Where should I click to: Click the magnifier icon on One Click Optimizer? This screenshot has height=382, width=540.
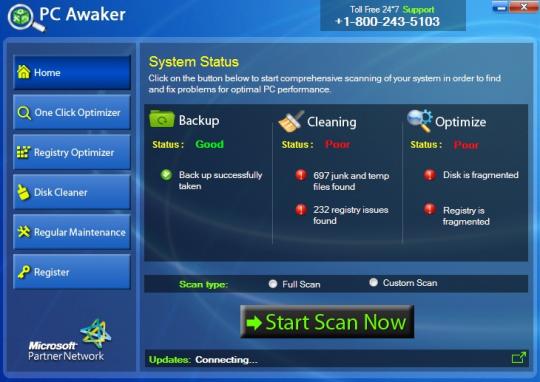coord(24,113)
